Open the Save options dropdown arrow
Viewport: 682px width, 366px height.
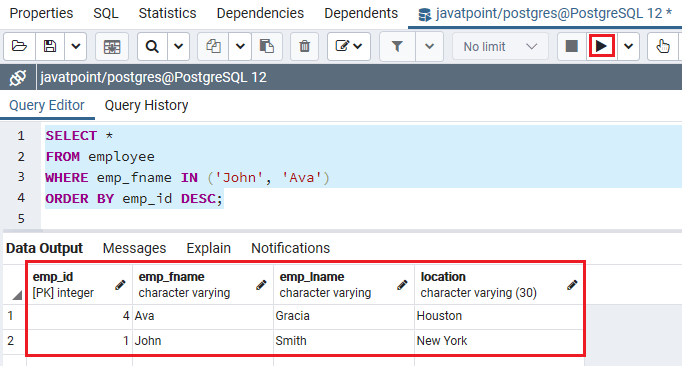[x=76, y=46]
